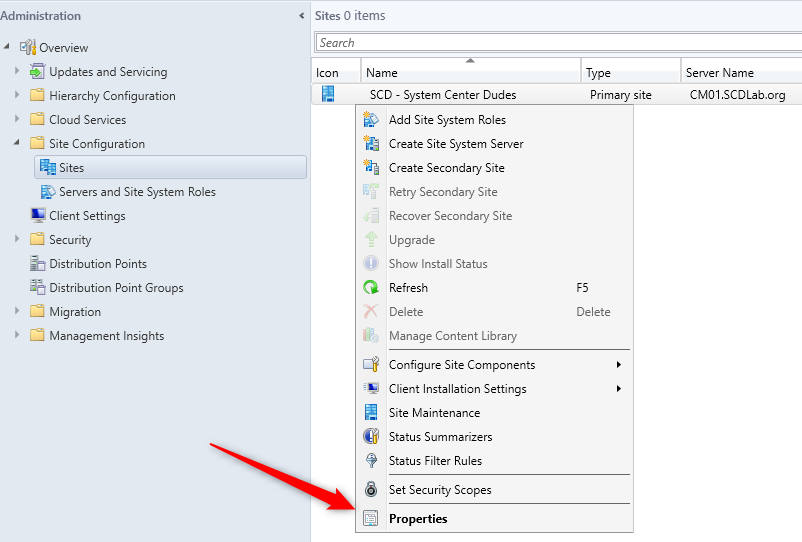Select Refresh from context menu

click(494, 288)
